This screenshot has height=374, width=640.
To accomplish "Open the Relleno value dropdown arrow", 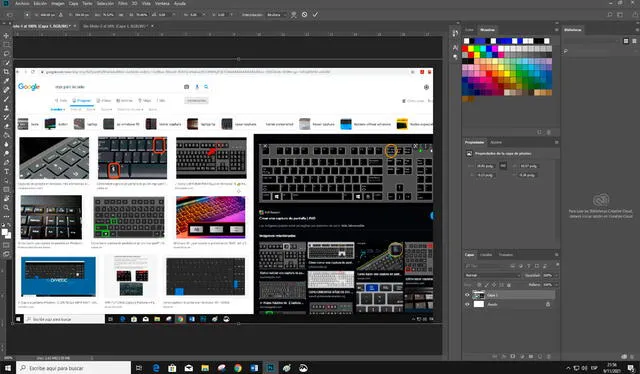I will pyautogui.click(x=556, y=285).
